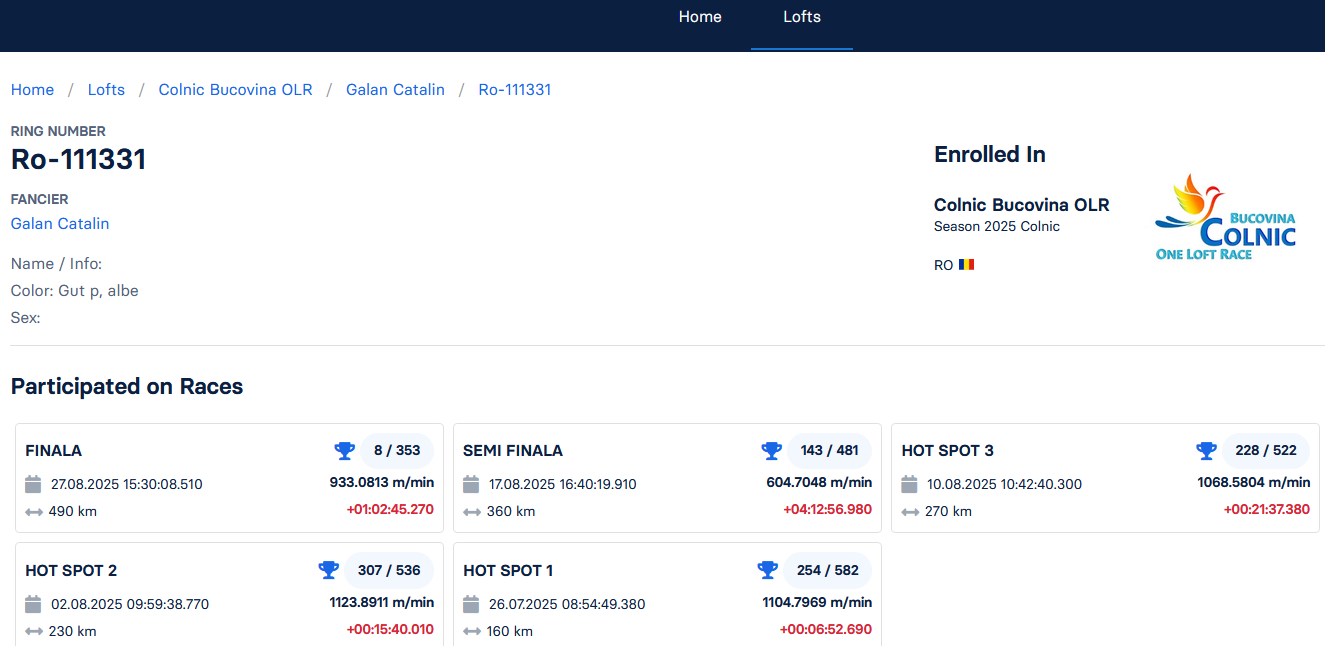Open Lofts breadcrumb link

click(106, 90)
